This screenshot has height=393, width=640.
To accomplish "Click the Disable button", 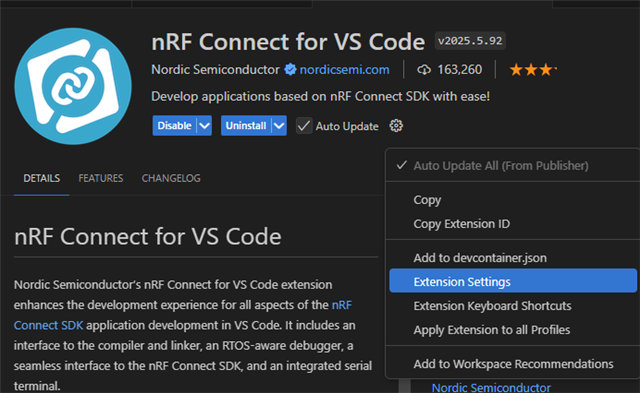I will [175, 126].
